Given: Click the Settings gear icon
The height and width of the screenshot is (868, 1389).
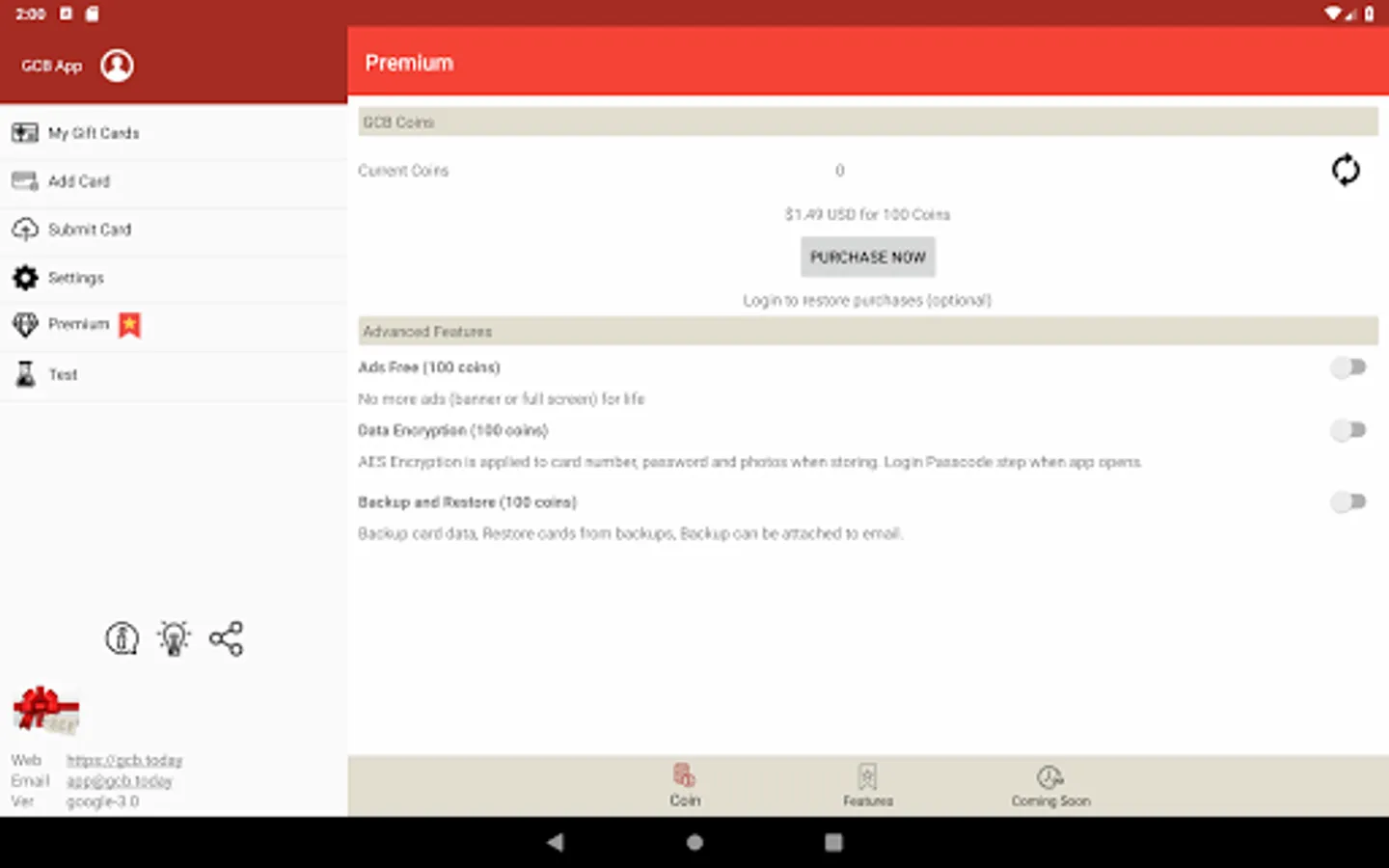Looking at the screenshot, I should (x=25, y=278).
